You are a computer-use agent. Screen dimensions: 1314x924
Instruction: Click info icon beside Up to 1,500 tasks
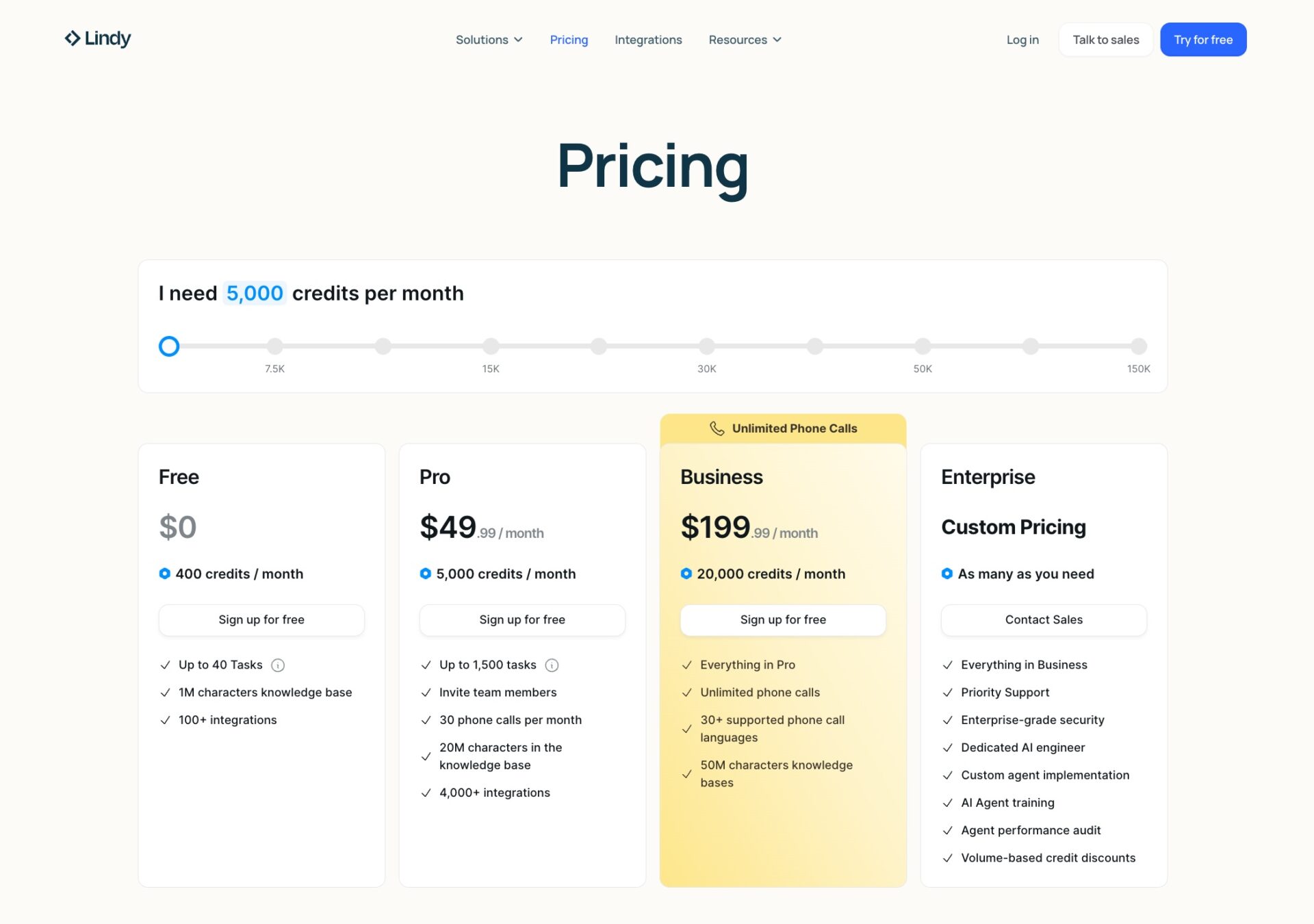[552, 665]
